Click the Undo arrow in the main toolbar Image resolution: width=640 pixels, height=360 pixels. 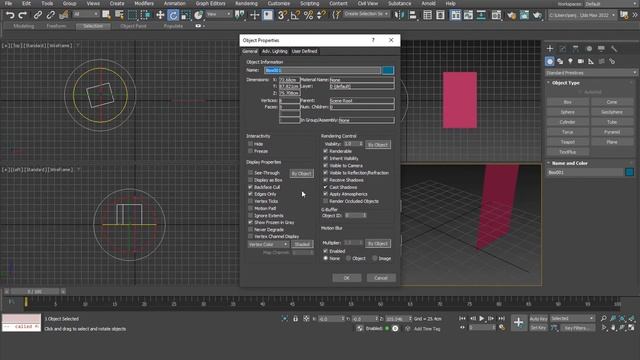pyautogui.click(x=10, y=15)
